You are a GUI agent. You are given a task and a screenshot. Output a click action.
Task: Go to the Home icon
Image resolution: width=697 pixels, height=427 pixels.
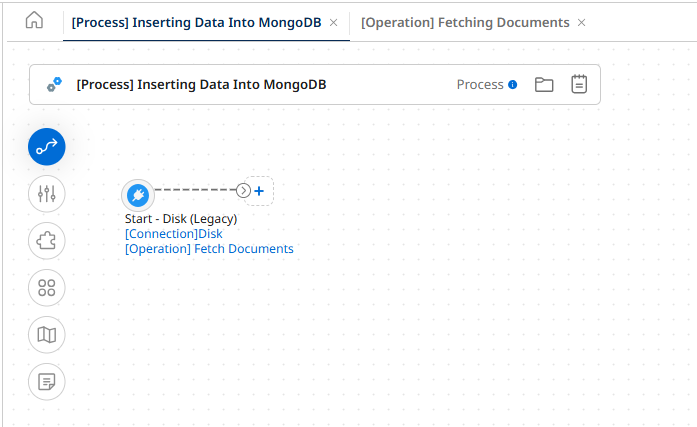click(34, 21)
